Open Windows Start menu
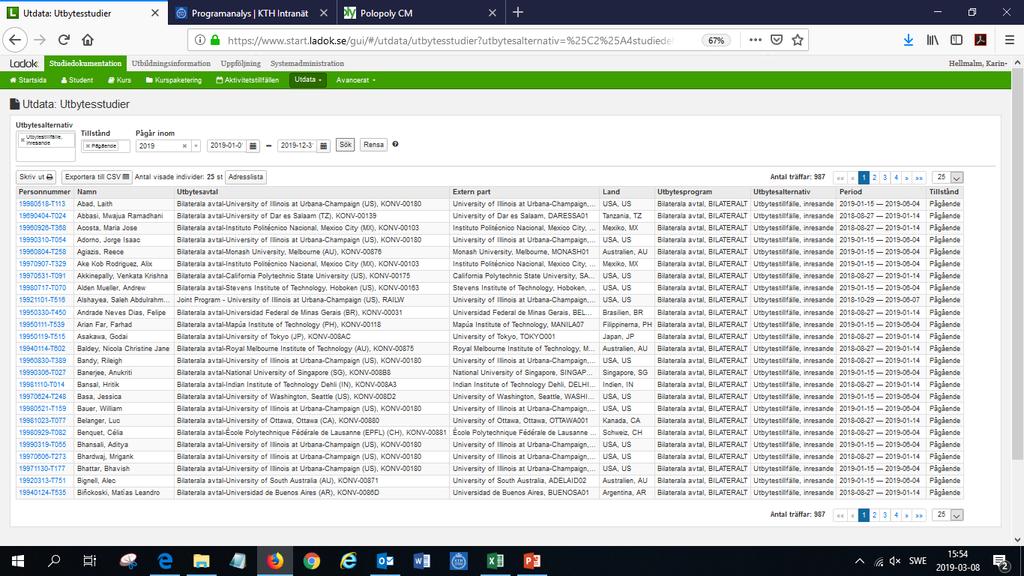The height and width of the screenshot is (576, 1024). 18,561
